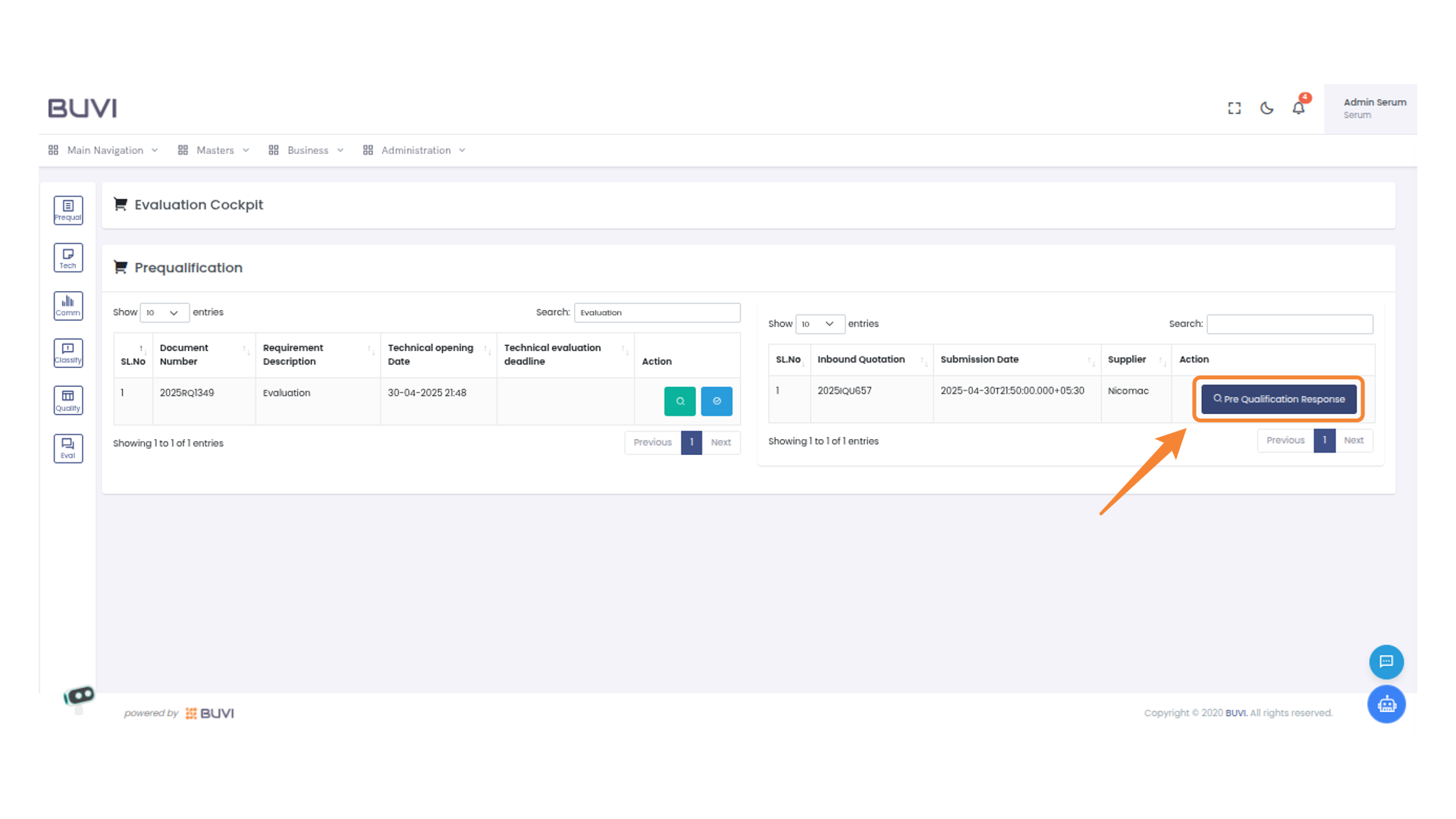1456x819 pixels.
Task: Open the Business menu
Action: 307,150
